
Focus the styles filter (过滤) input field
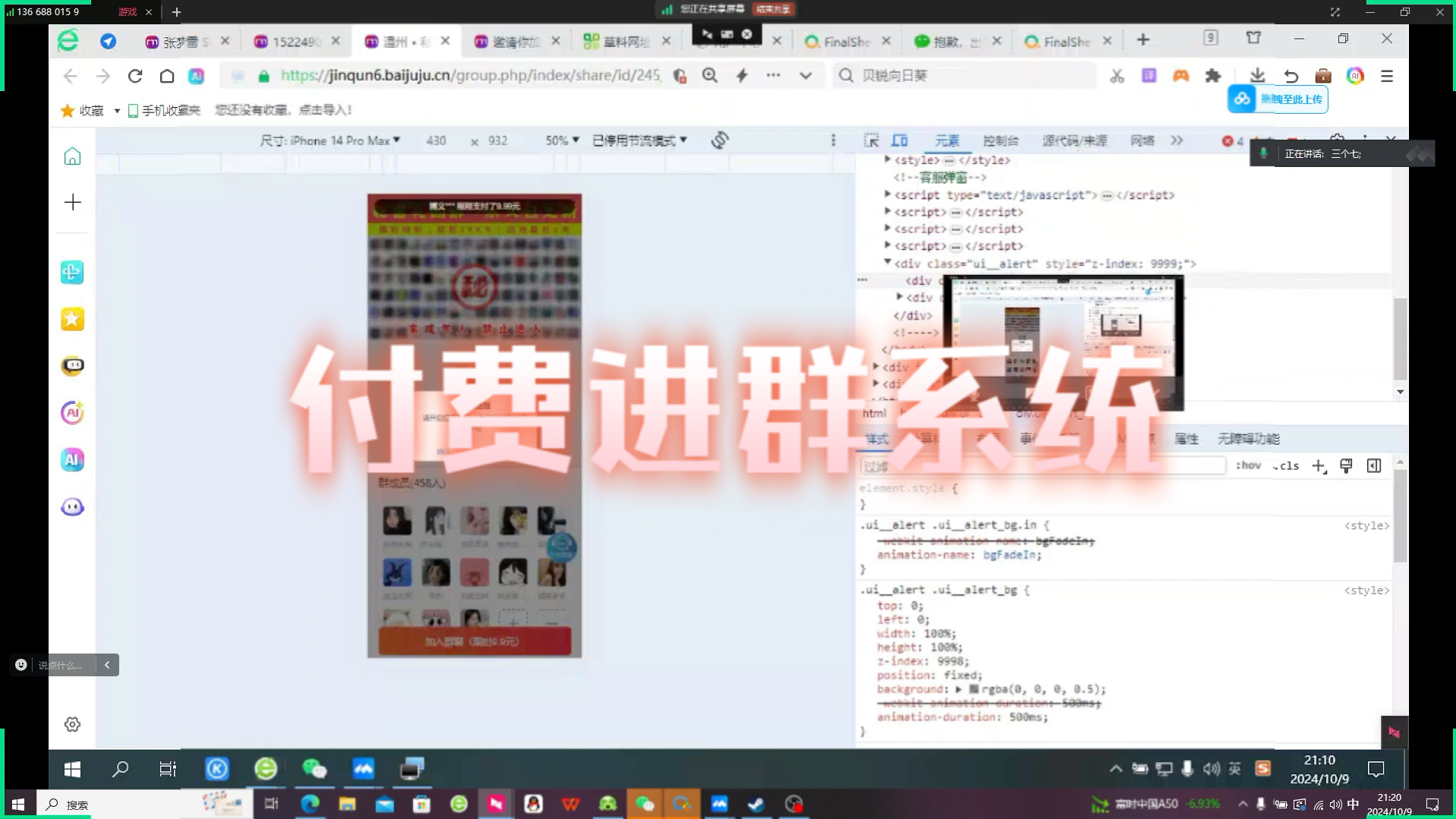point(1042,466)
